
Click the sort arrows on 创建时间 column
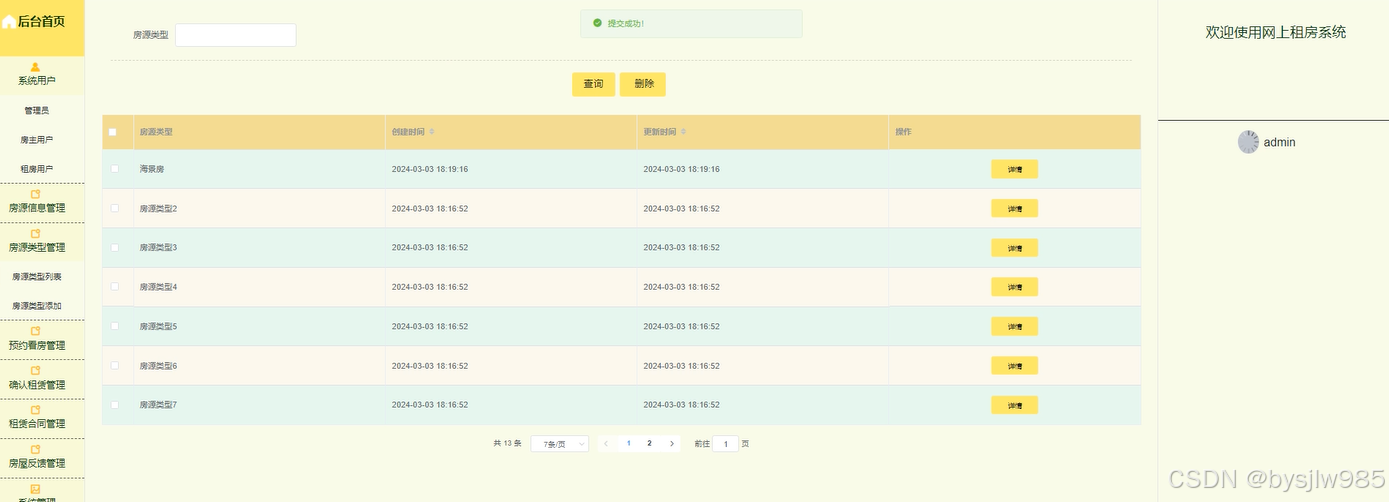pos(432,132)
